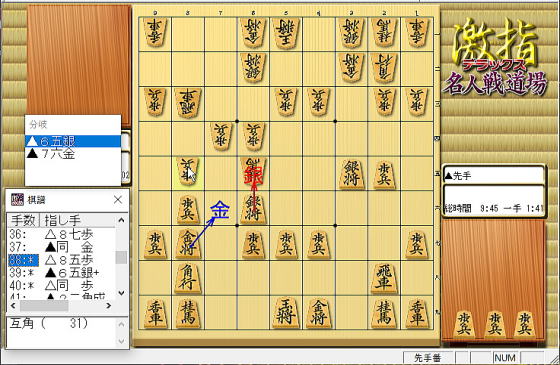Click the move list scroll-down arrow
The image size is (560, 365).
coord(121,293)
